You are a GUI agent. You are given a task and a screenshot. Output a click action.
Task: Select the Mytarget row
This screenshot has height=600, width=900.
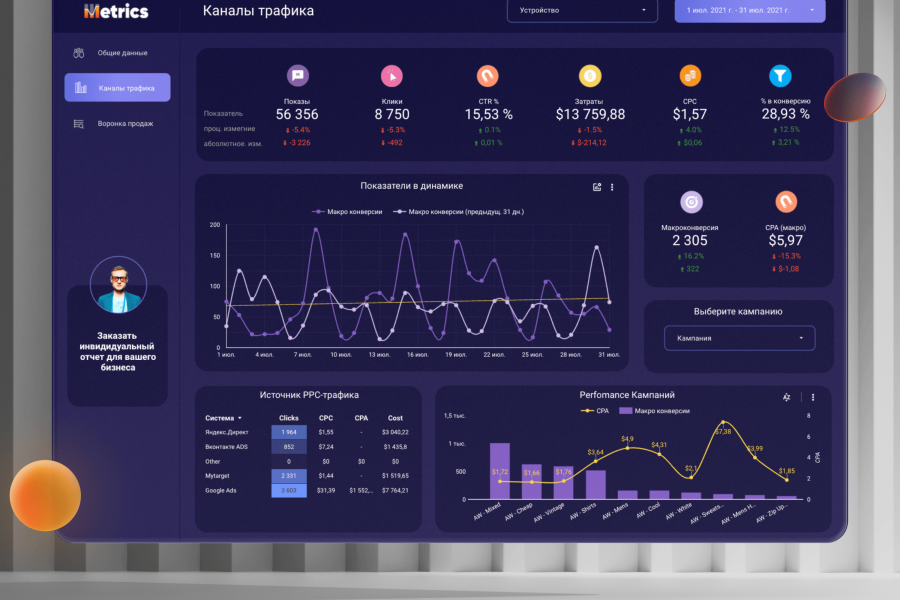307,475
